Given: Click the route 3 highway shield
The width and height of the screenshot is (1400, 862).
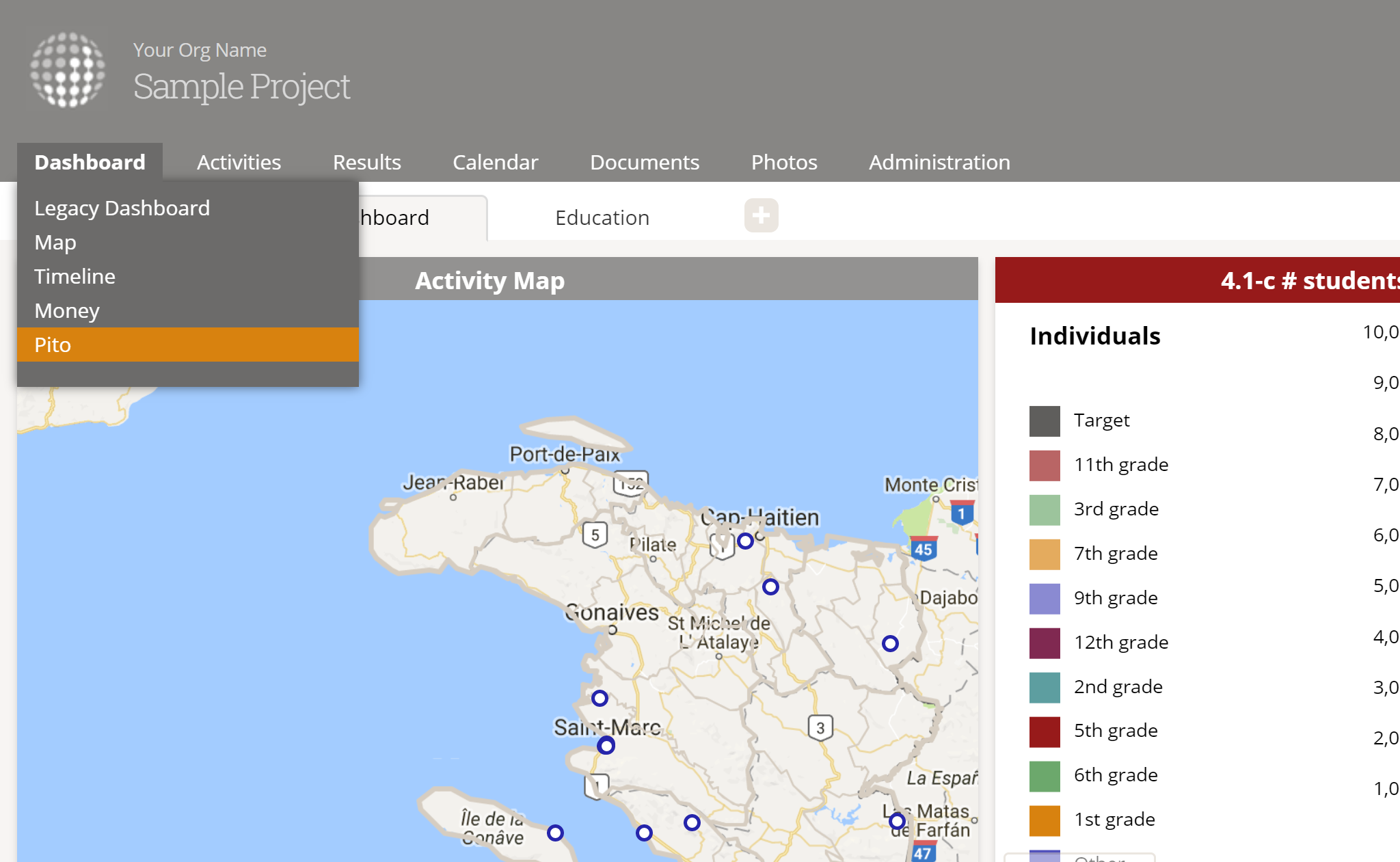Looking at the screenshot, I should [x=820, y=728].
